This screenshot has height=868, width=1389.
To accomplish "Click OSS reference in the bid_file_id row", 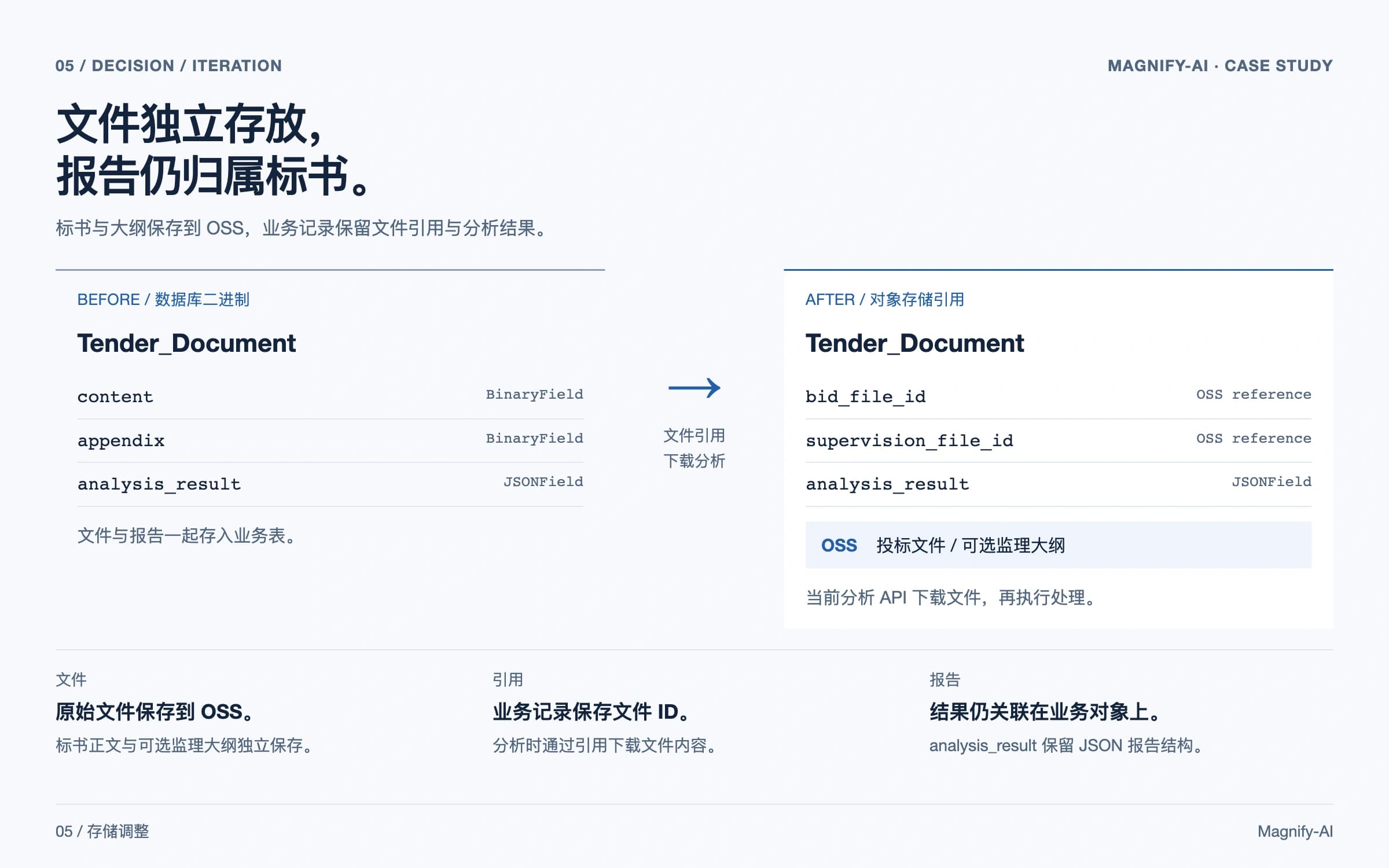I will (1254, 395).
